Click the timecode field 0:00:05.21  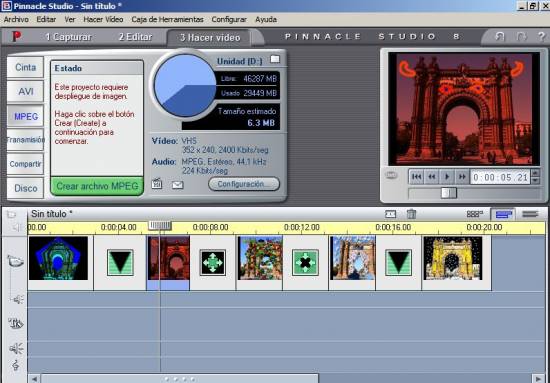click(500, 177)
